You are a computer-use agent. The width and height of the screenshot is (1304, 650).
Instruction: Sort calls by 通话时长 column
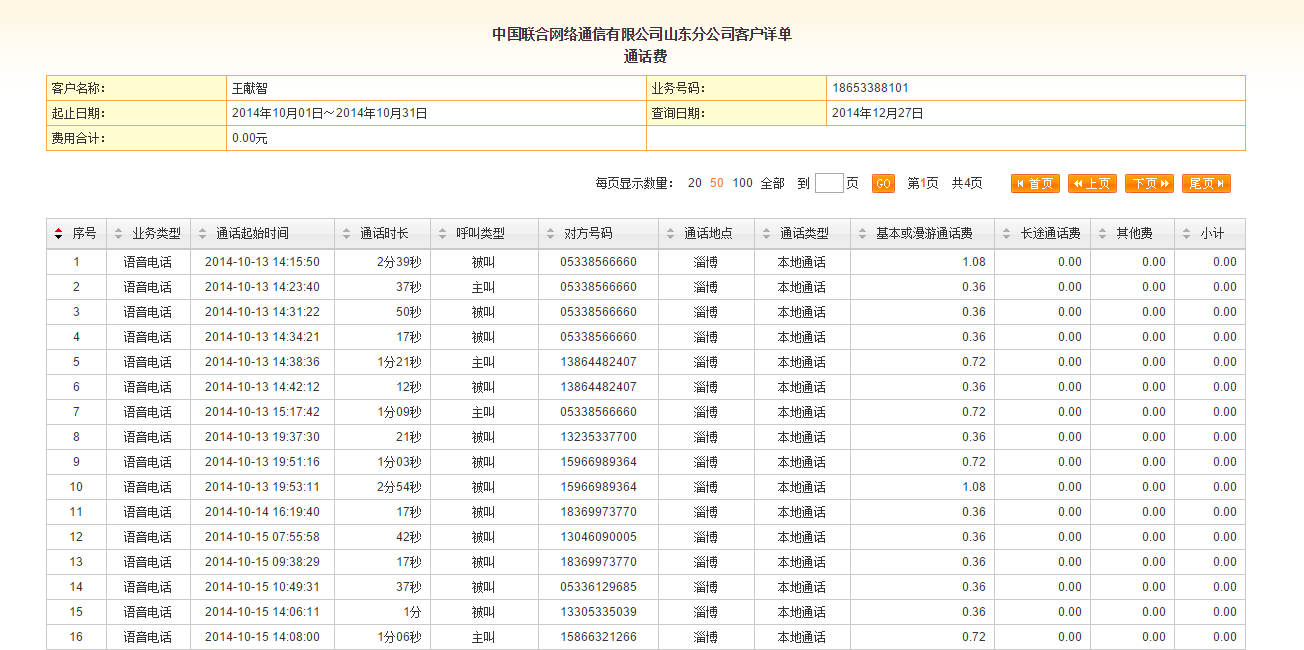click(384, 234)
